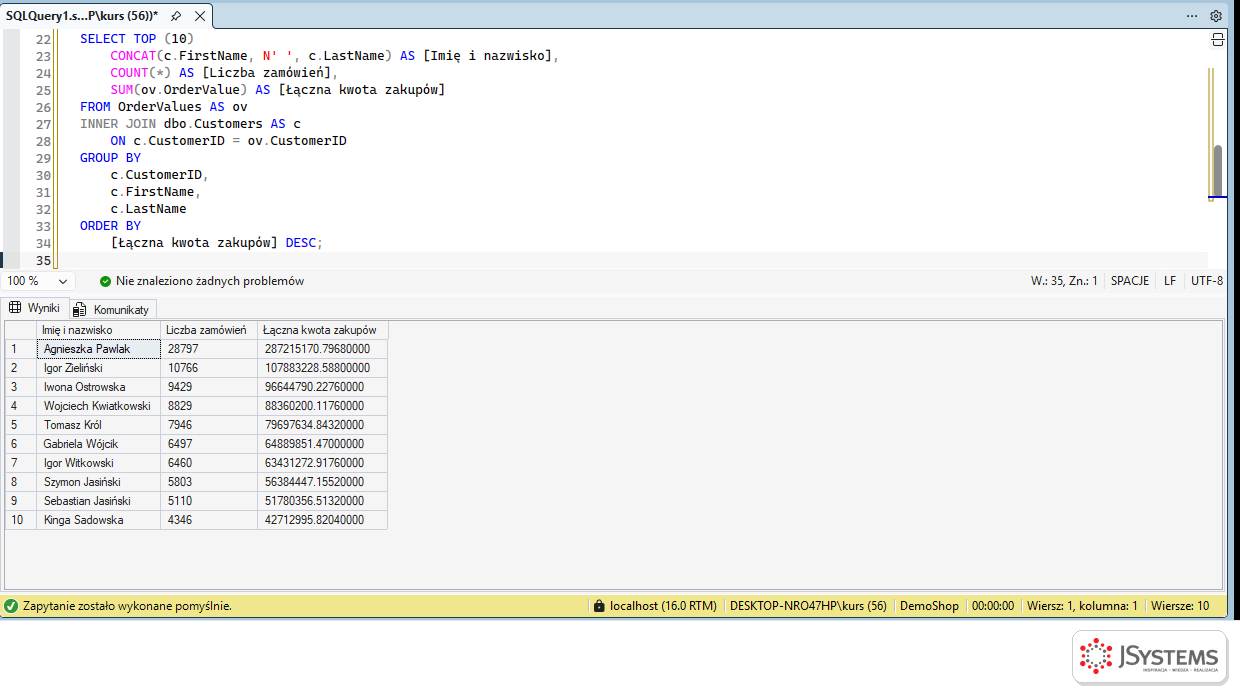
Task: Click the green query success icon
Action: click(11, 606)
